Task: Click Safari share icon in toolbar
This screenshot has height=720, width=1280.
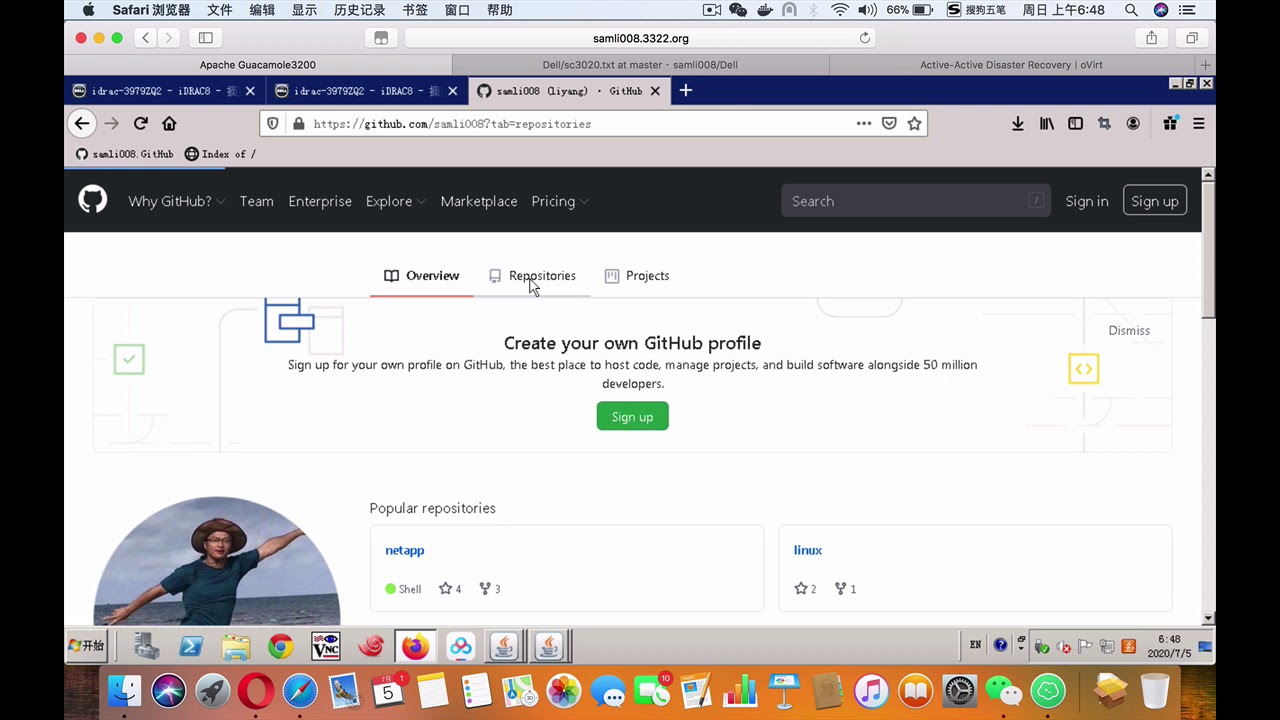Action: (x=1152, y=38)
